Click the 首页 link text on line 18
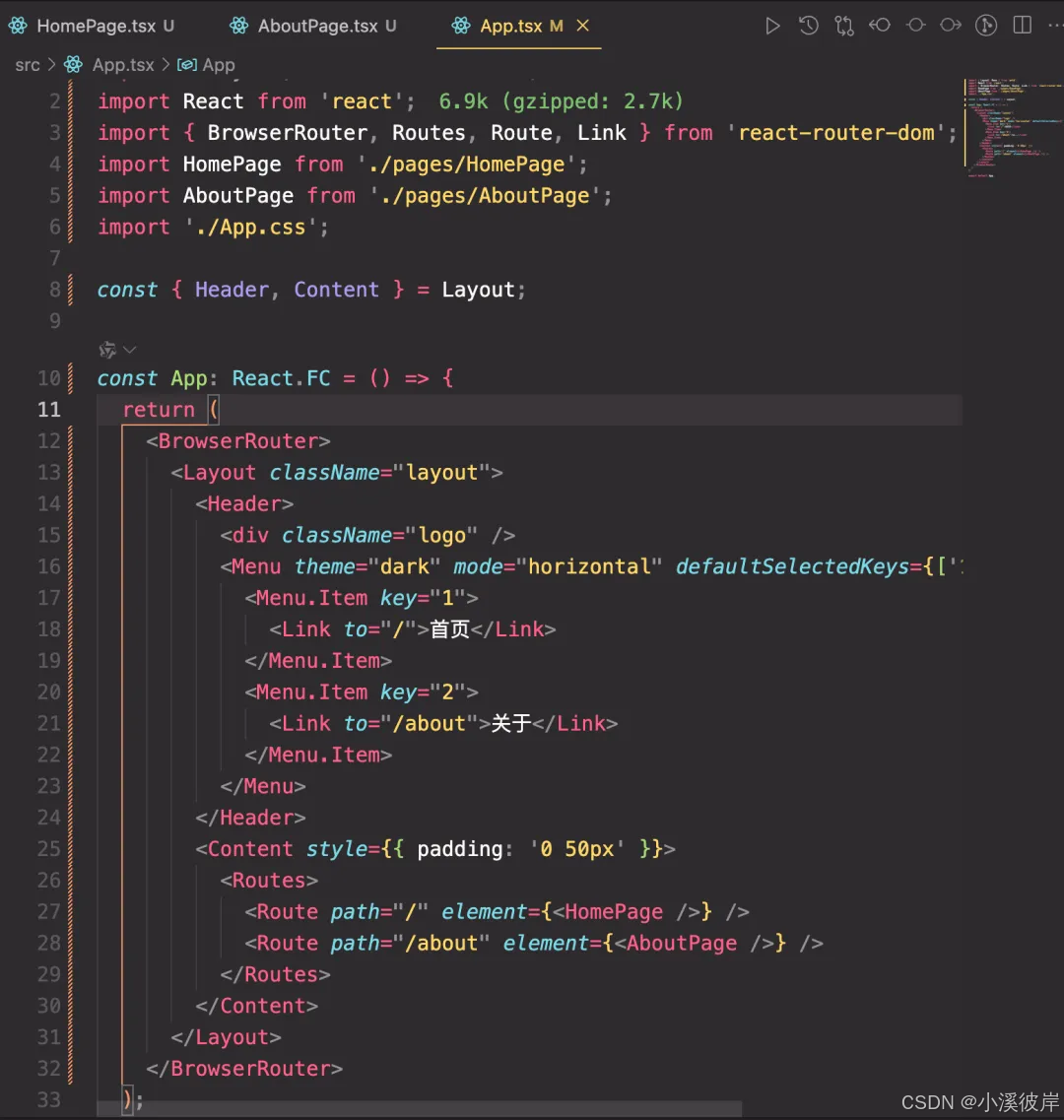 (449, 629)
